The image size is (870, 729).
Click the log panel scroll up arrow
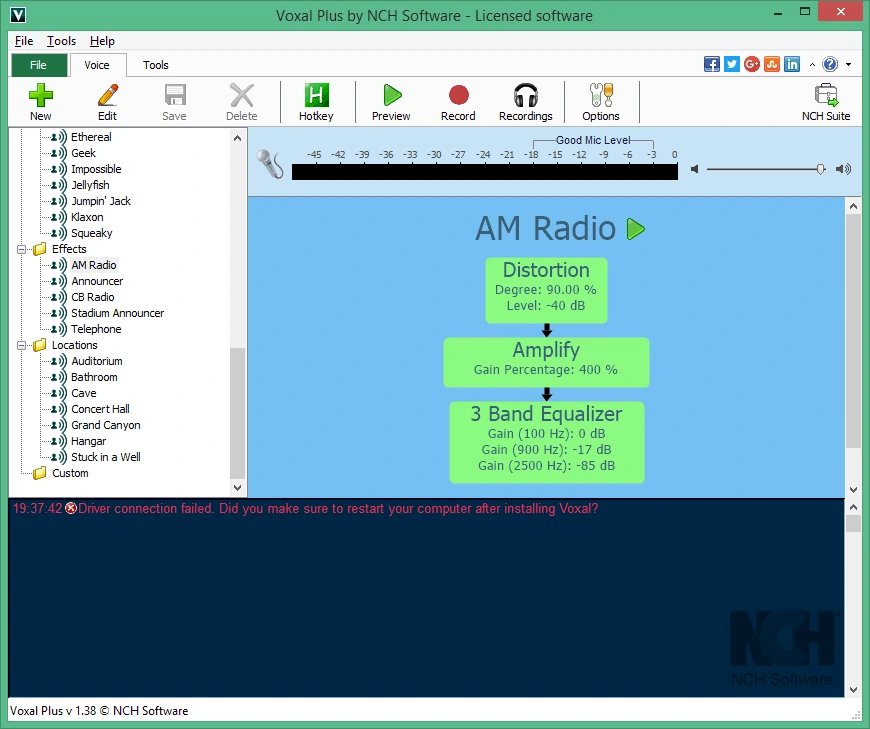point(853,507)
